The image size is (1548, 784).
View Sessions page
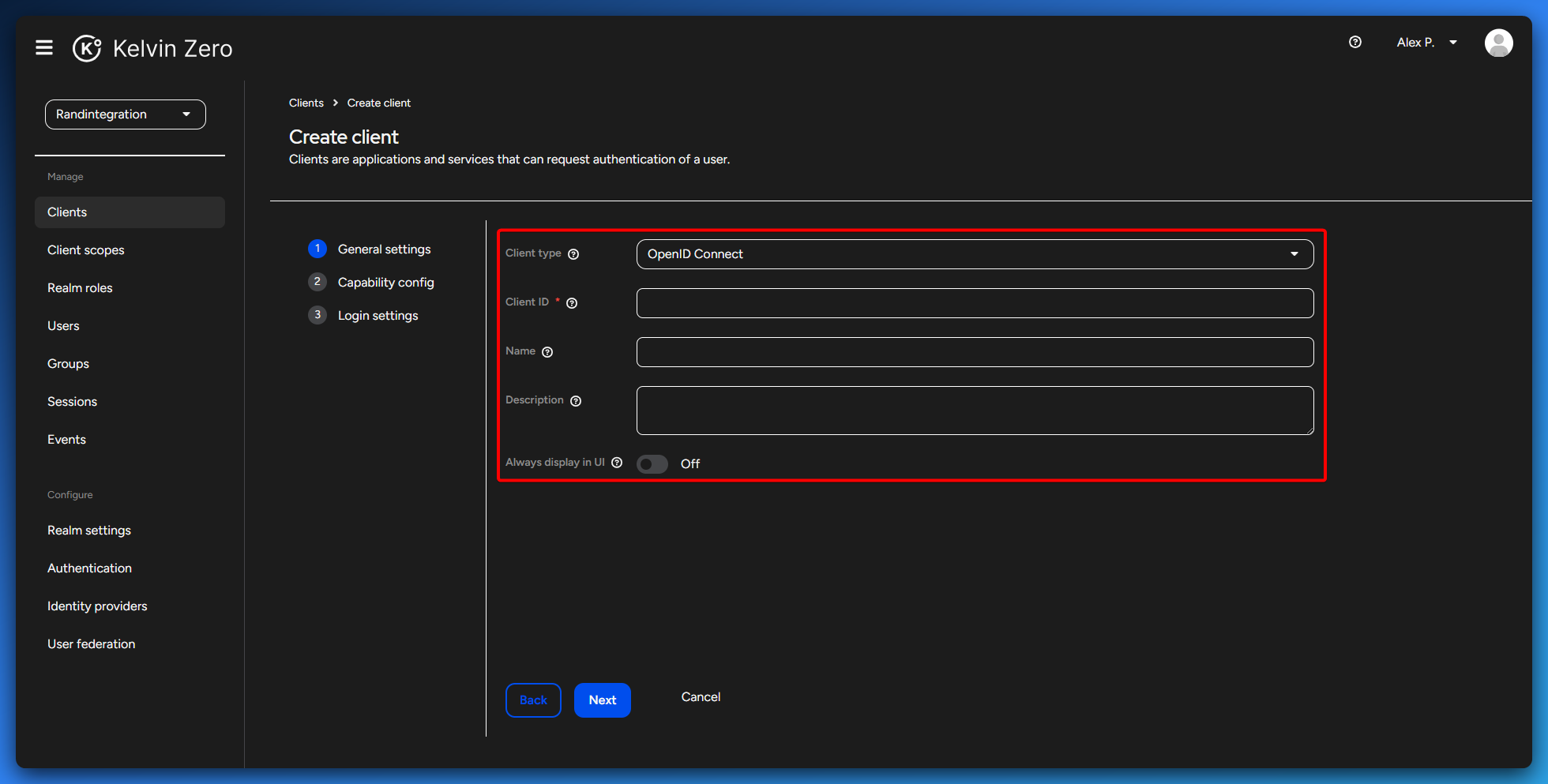coord(130,402)
